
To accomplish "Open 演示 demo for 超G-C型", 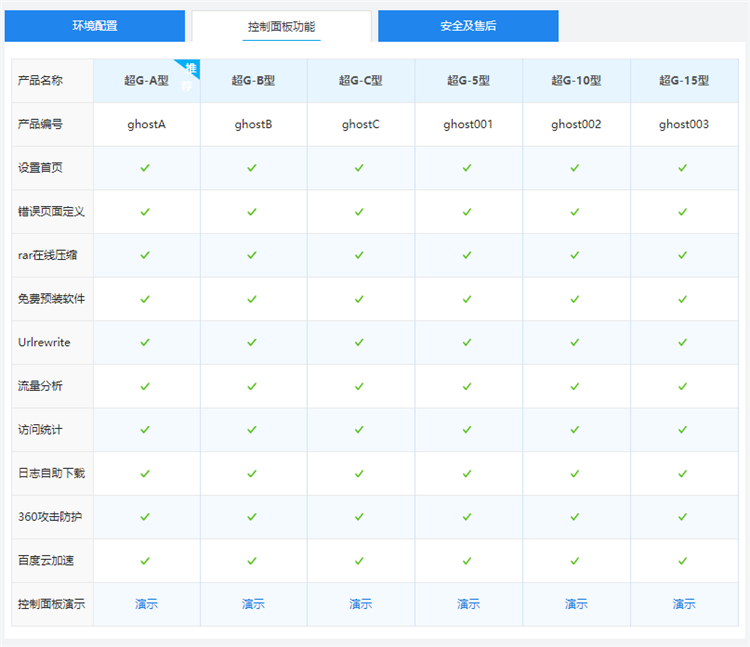I will 360,604.
